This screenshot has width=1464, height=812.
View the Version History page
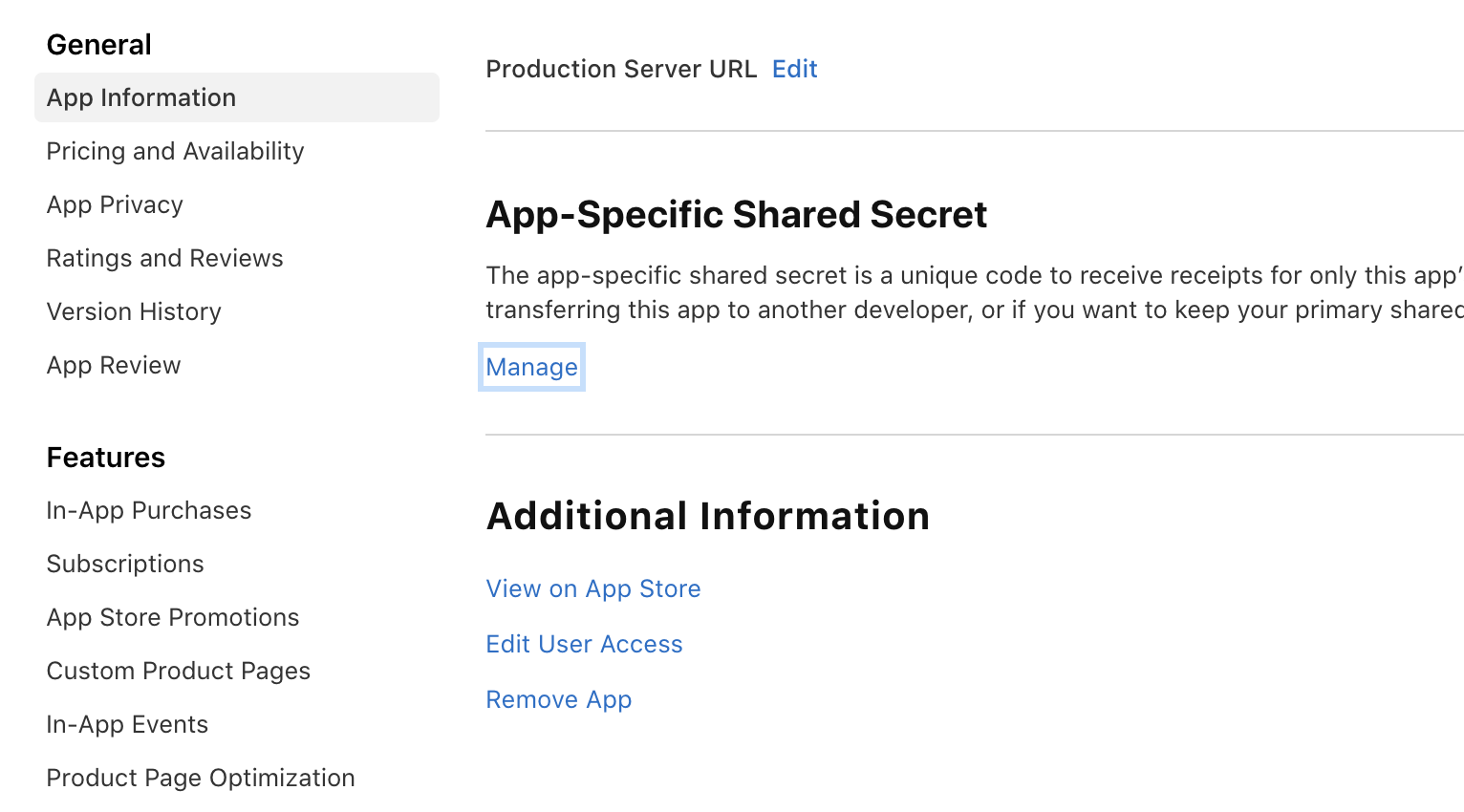[134, 311]
